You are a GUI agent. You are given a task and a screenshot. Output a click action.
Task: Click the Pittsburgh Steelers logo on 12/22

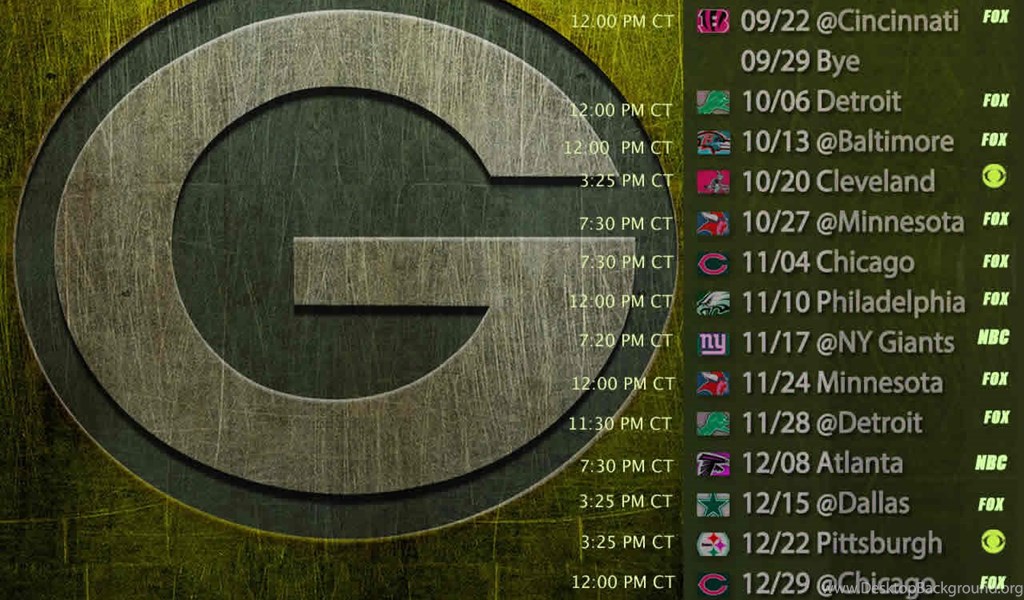[713, 544]
